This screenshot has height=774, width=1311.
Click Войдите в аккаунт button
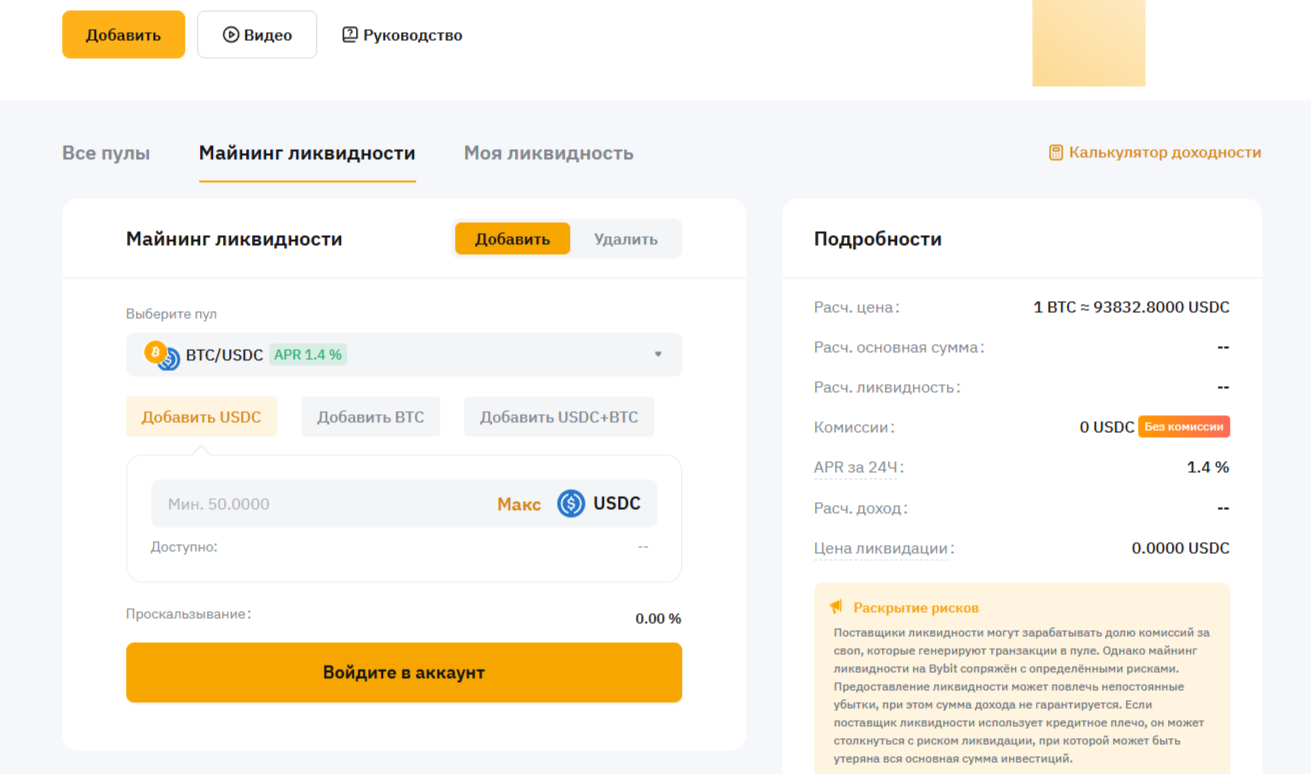[x=404, y=673]
